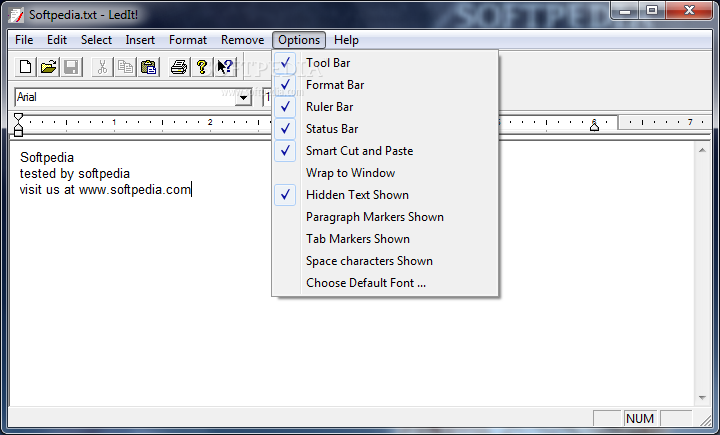The image size is (720, 435).
Task: Click the Copy icon in toolbar
Action: tap(125, 67)
